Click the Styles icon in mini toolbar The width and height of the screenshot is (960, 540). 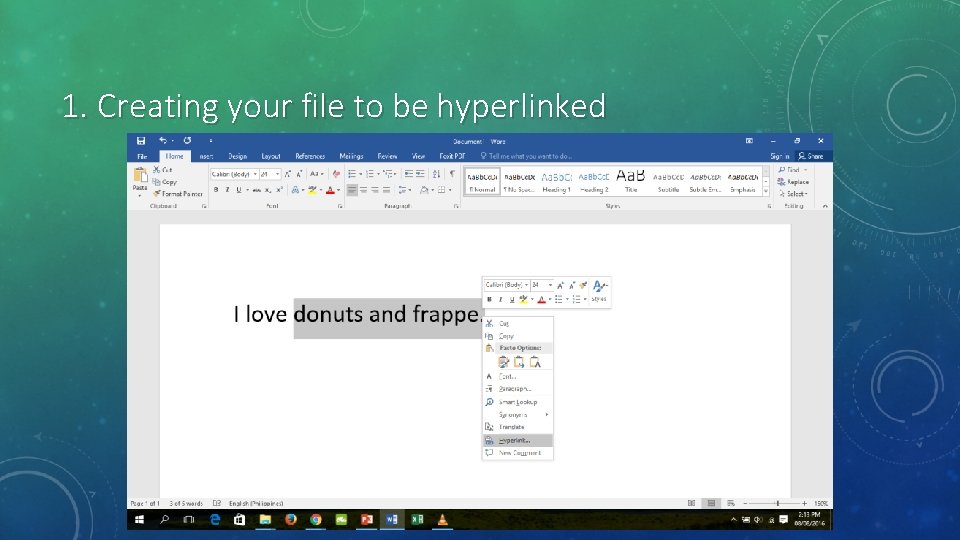point(599,290)
